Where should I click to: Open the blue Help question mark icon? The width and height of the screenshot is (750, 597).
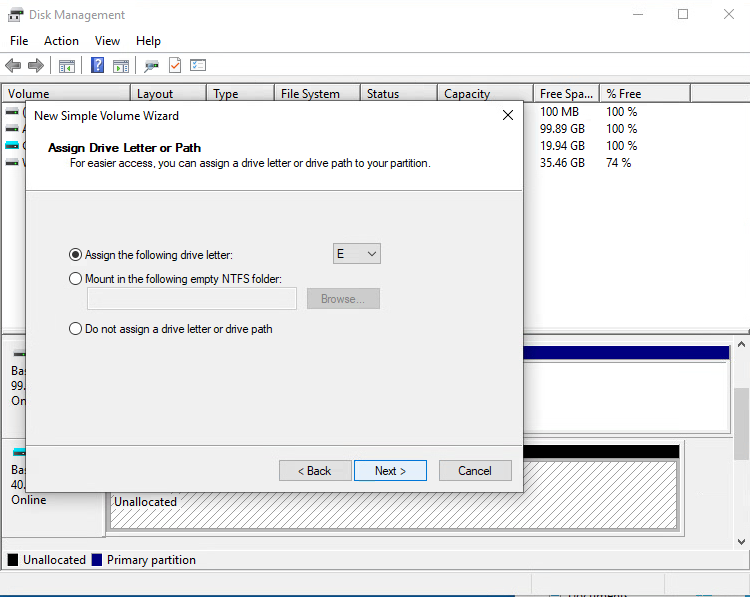click(x=98, y=65)
